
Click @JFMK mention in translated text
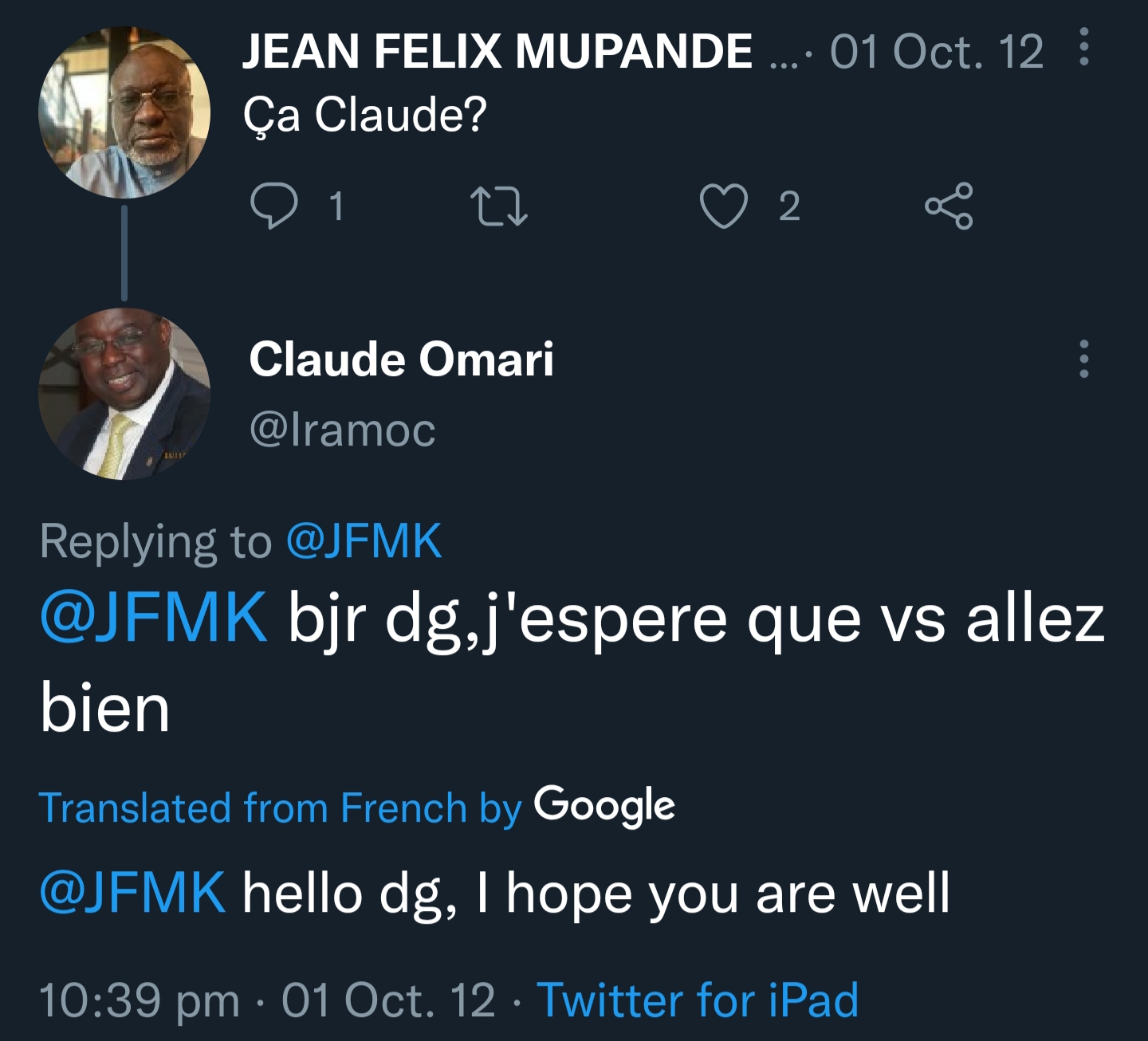click(x=133, y=893)
